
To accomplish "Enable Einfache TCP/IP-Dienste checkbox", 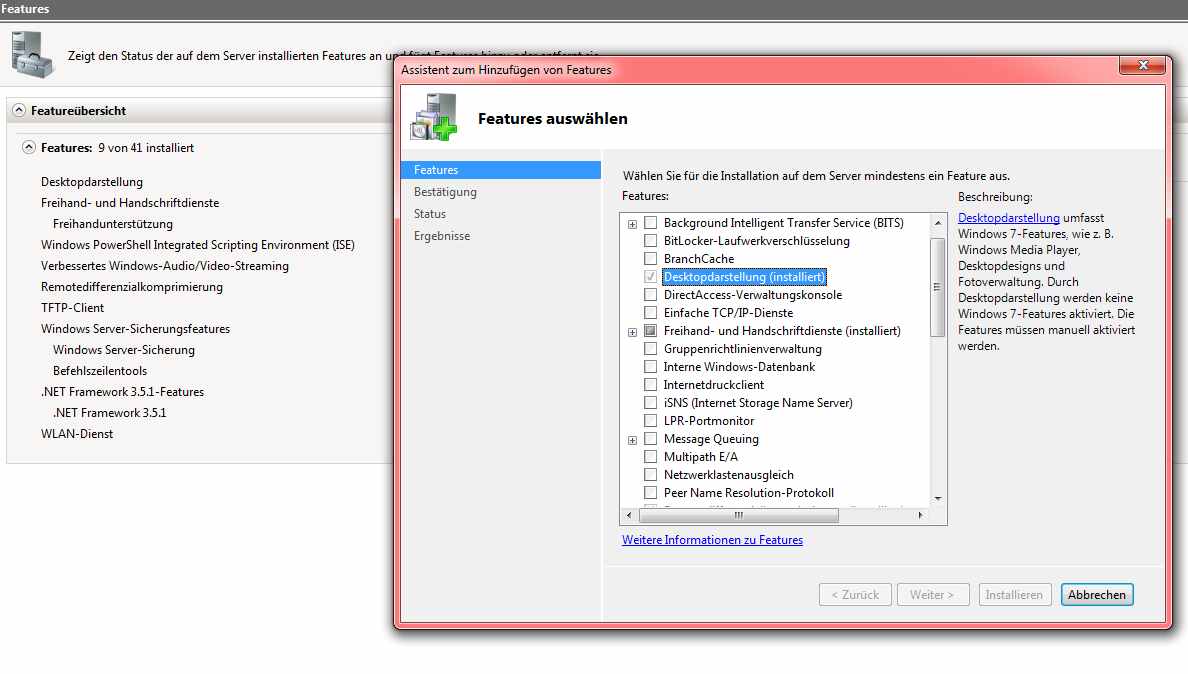I will [650, 313].
